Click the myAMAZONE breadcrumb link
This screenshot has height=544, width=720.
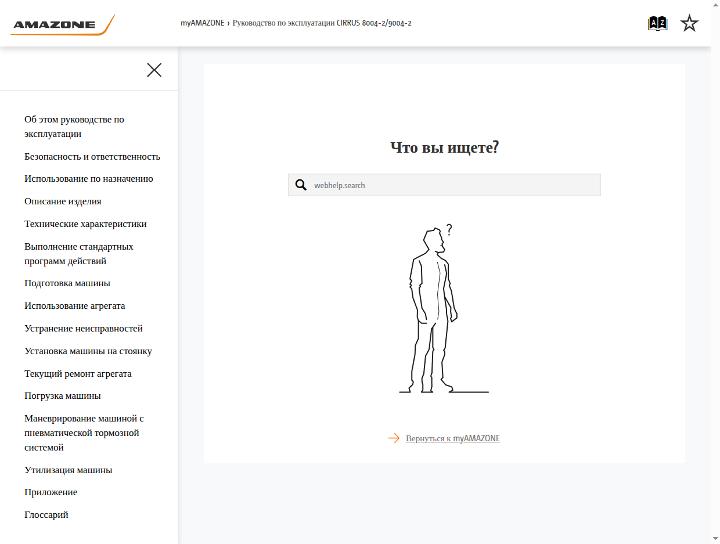point(202,23)
